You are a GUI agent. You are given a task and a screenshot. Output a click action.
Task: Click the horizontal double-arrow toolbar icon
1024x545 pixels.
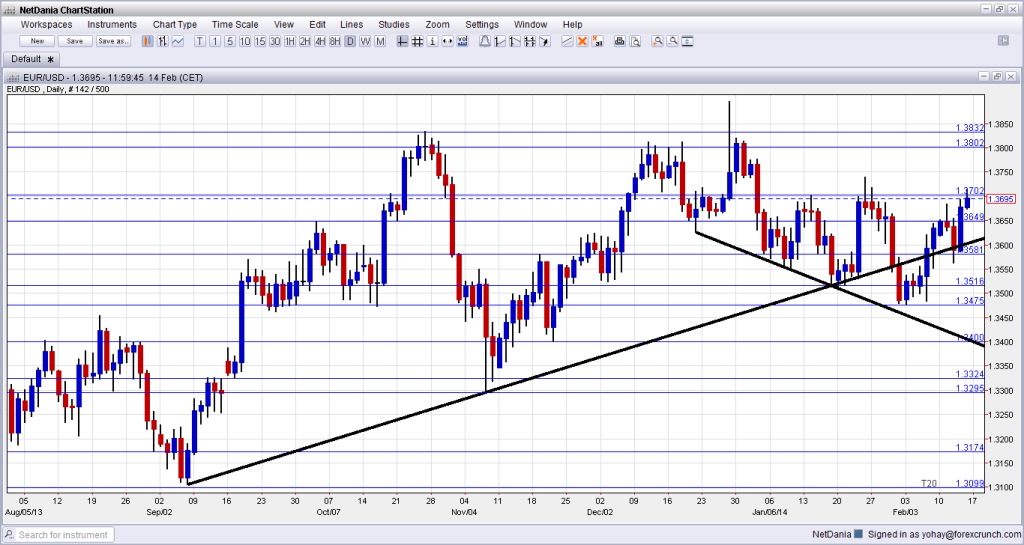(x=447, y=41)
